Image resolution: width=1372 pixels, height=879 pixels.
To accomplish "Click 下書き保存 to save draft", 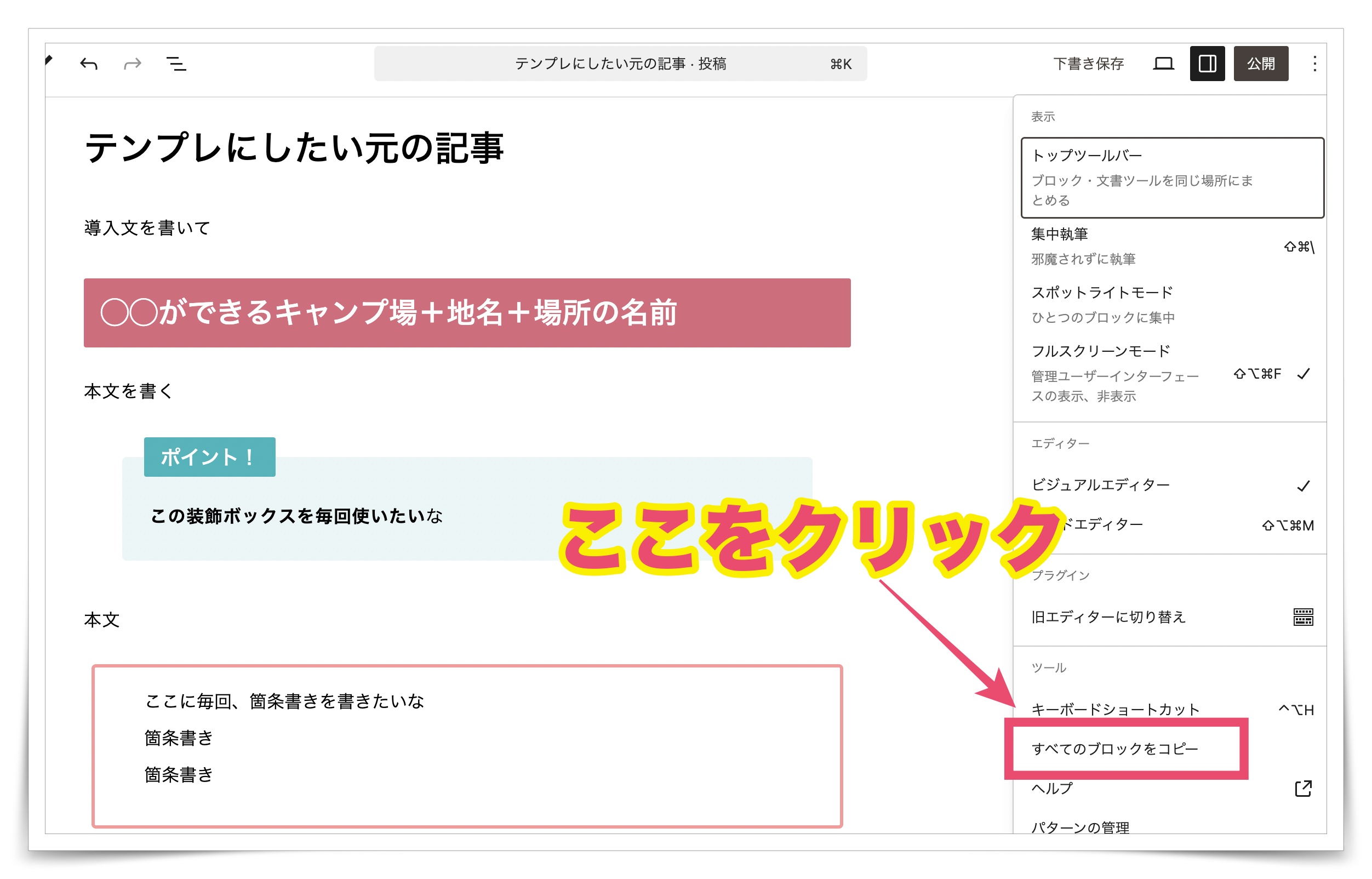I will 1088,64.
